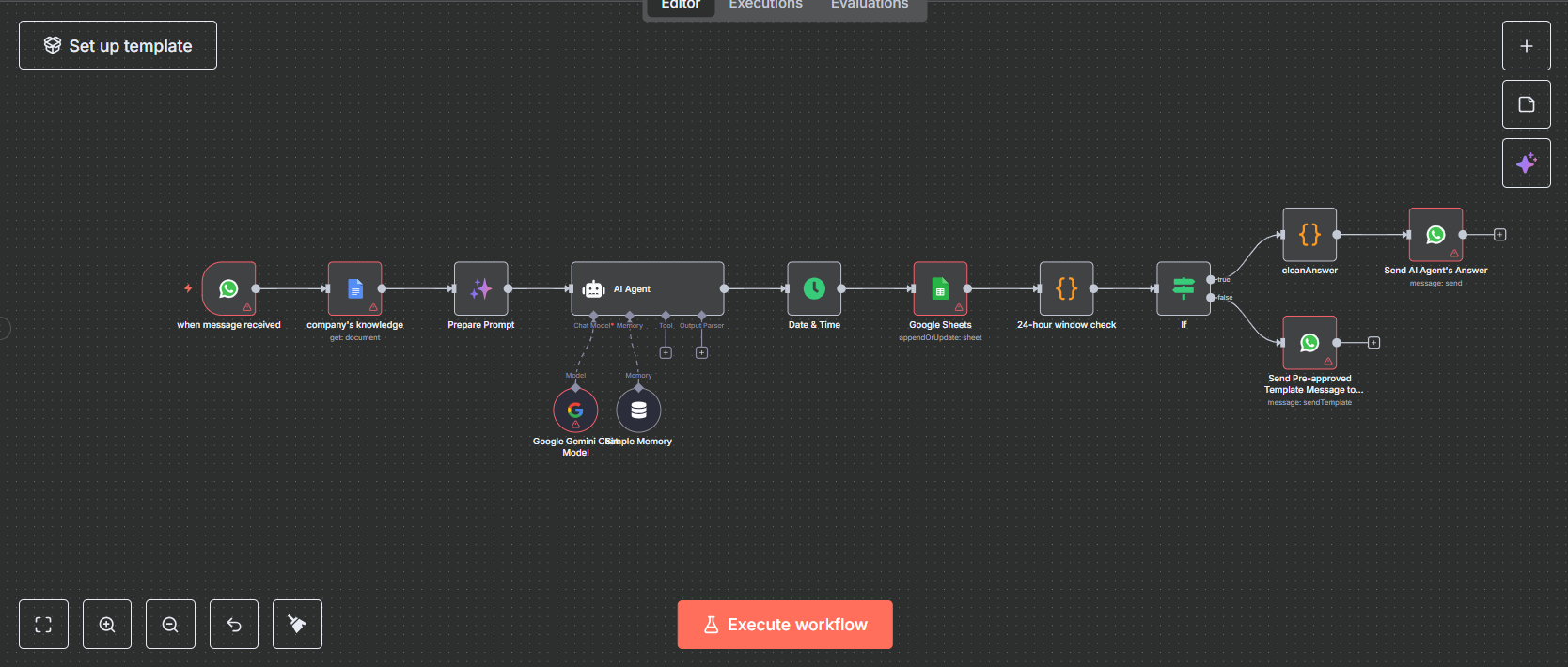Add a sticky note to the canvas
Image resolution: width=1568 pixels, height=667 pixels.
(x=1527, y=104)
